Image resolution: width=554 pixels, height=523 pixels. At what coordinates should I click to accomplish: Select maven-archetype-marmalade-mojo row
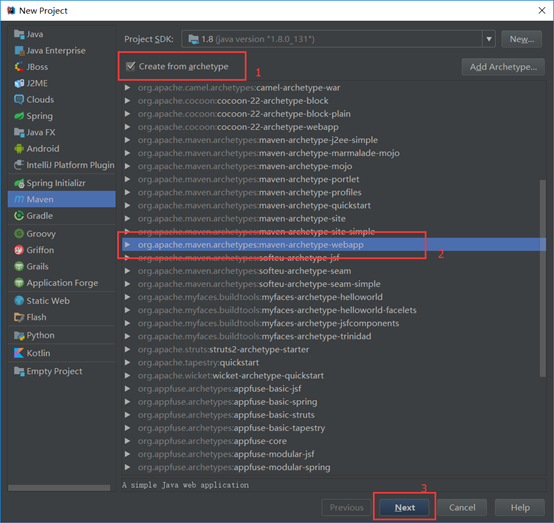tap(334, 153)
